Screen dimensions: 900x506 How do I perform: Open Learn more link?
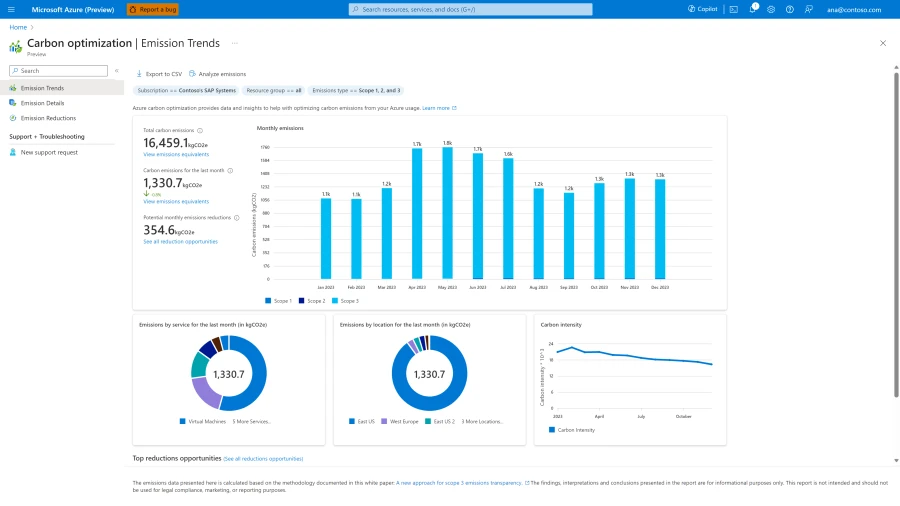439,108
